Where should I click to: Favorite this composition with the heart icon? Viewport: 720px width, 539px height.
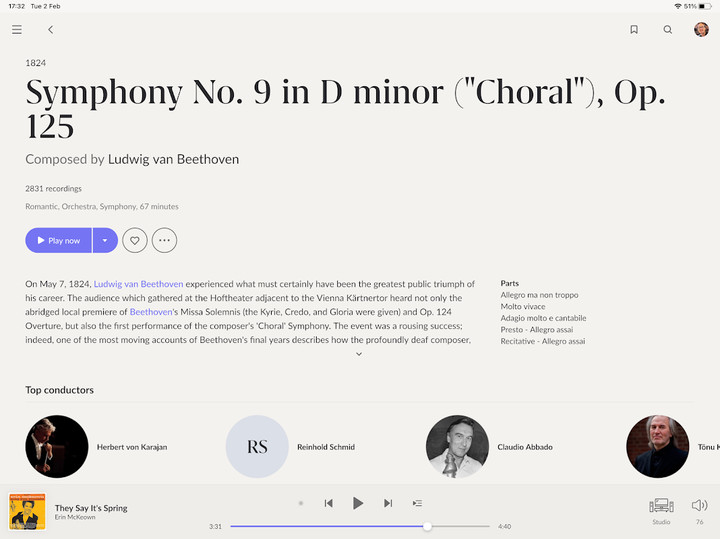pos(135,240)
